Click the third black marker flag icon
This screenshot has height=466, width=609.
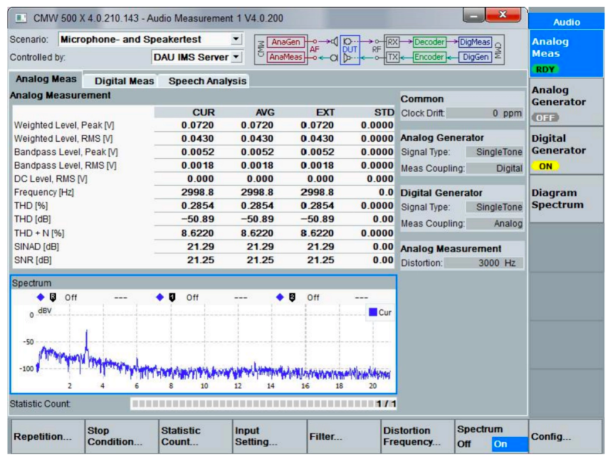pos(292,297)
